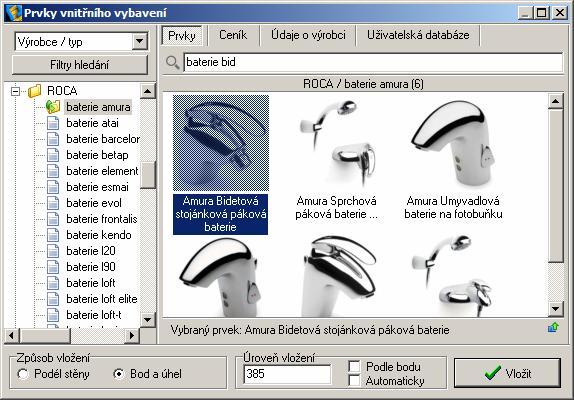The width and height of the screenshot is (574, 400).
Task: Click the document icon beside baterie l90
Action: coord(53,267)
